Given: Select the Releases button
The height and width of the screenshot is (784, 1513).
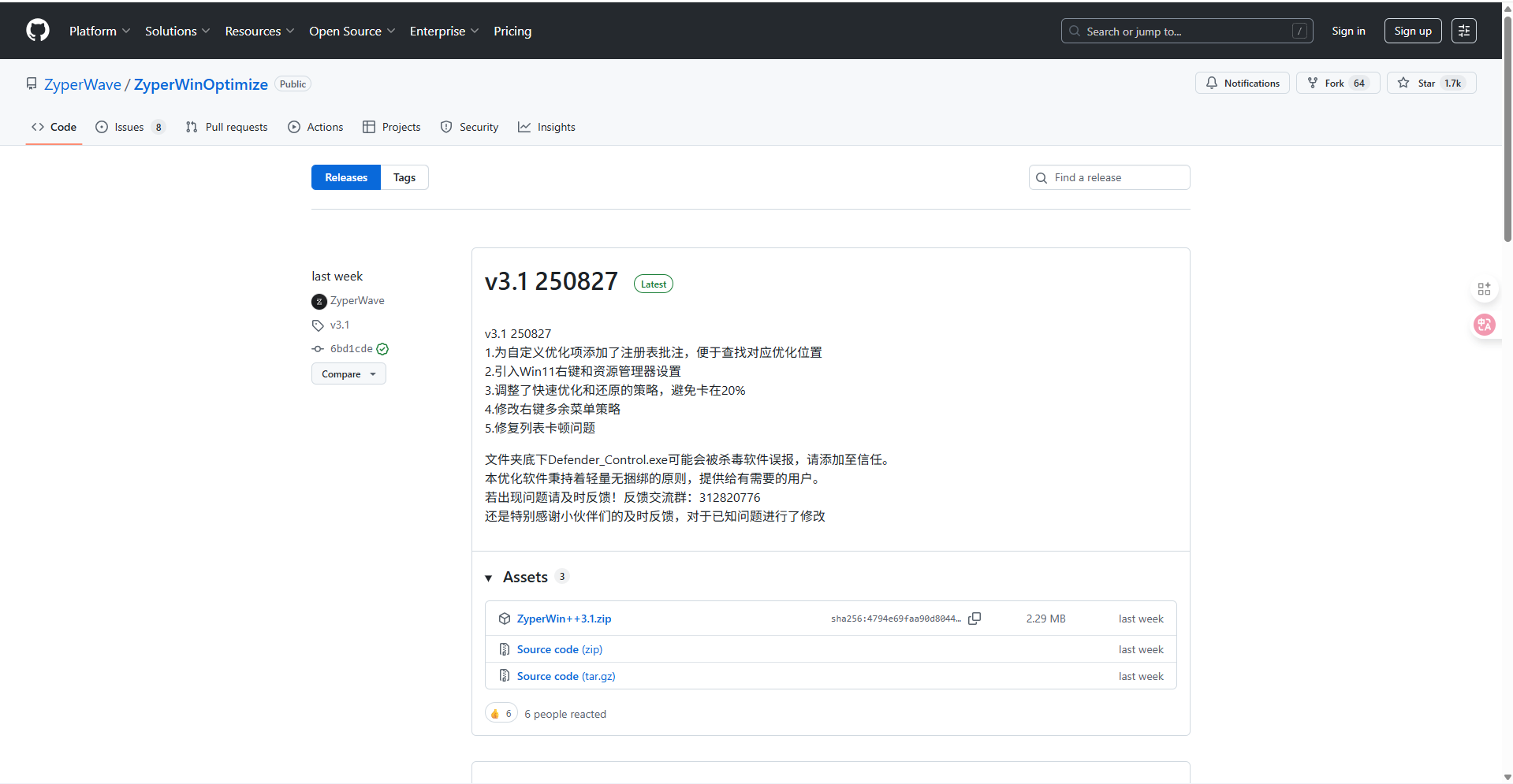Looking at the screenshot, I should [346, 177].
